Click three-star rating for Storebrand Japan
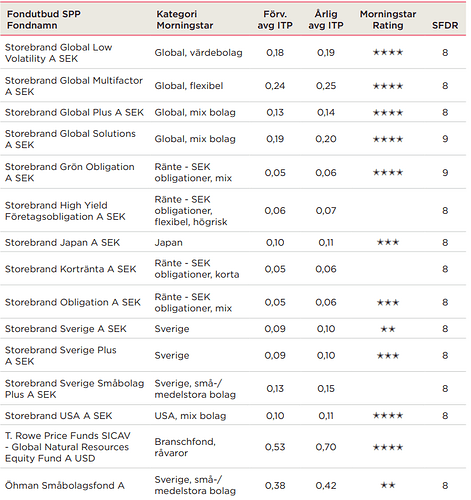 tap(388, 242)
